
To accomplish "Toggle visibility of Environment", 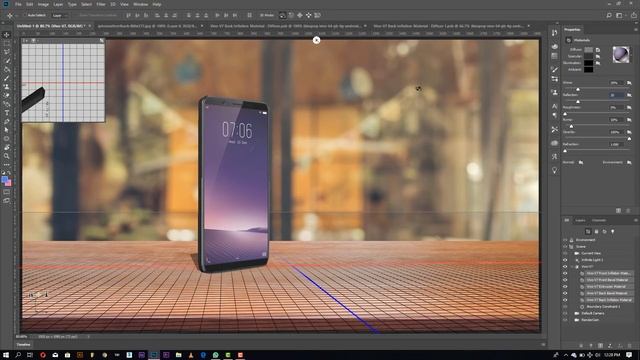I will click(x=565, y=240).
